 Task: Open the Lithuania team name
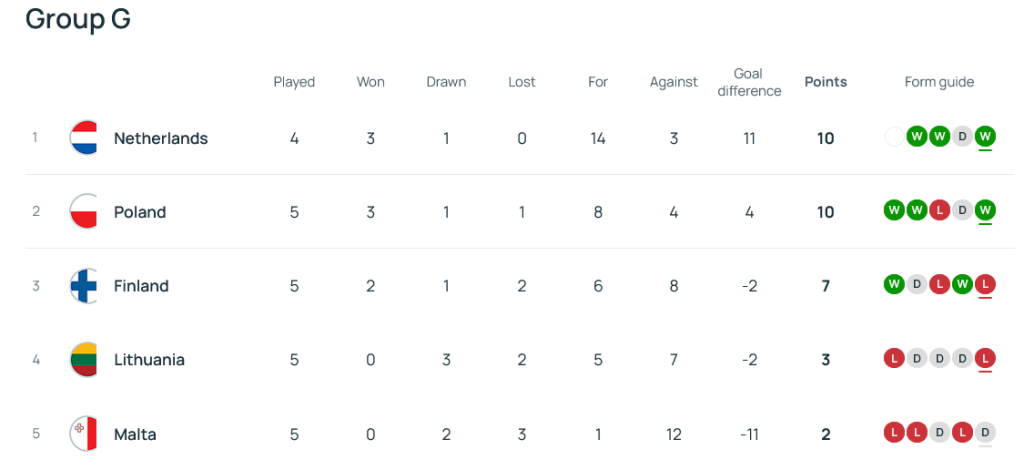(x=149, y=360)
